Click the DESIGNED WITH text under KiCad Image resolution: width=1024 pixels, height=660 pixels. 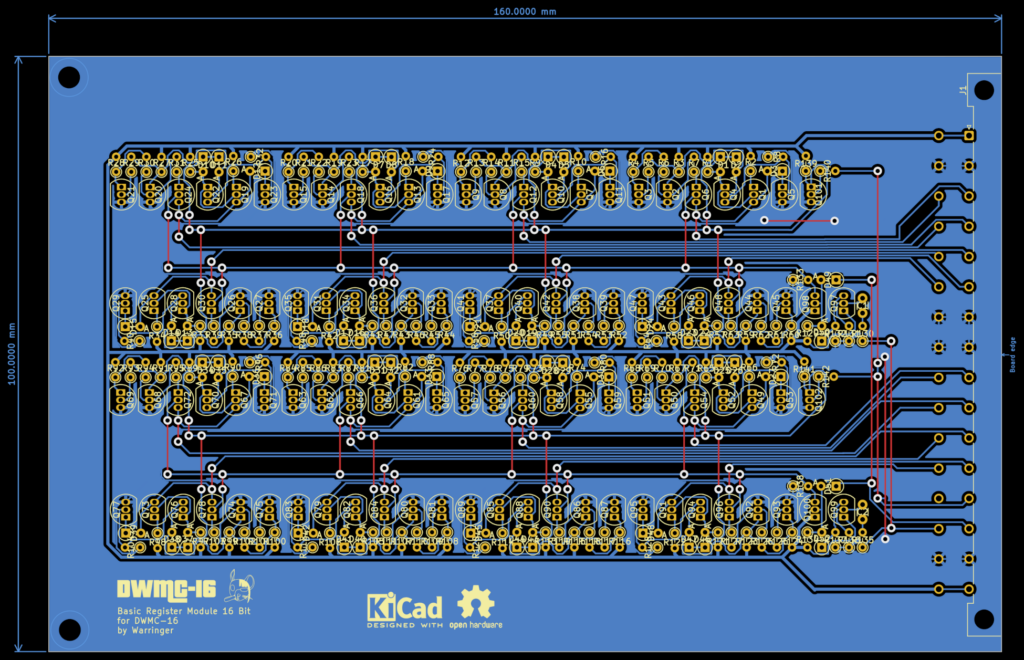click(404, 625)
